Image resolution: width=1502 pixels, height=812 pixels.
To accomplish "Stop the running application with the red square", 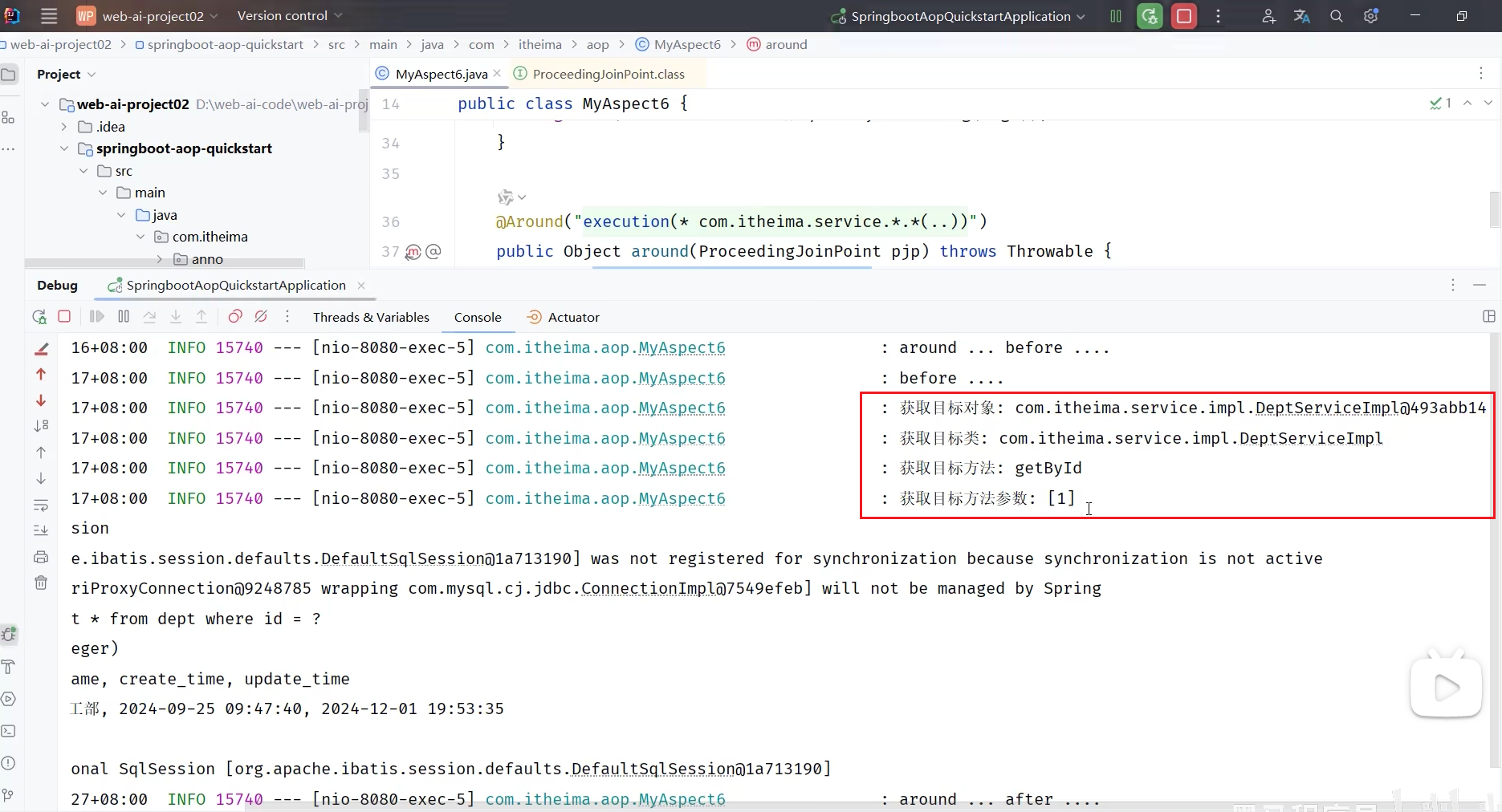I will 1184,16.
